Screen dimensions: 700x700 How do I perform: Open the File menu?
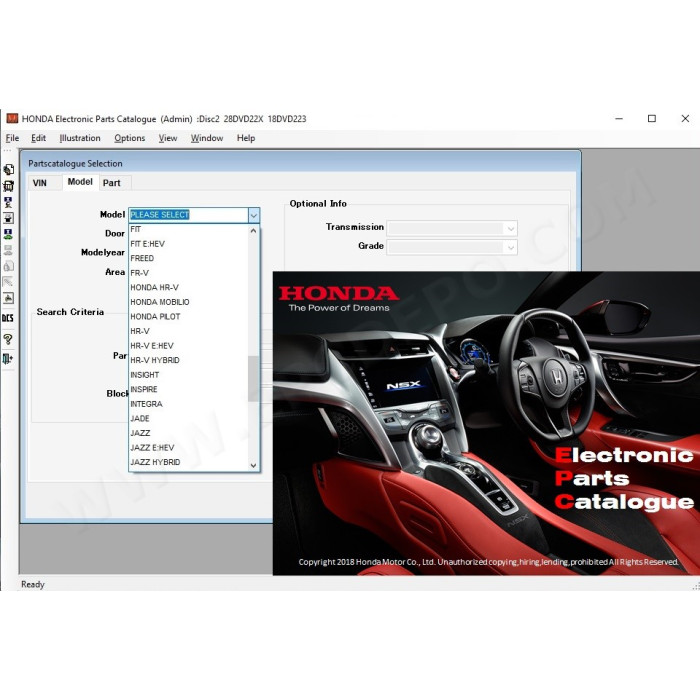(x=12, y=138)
